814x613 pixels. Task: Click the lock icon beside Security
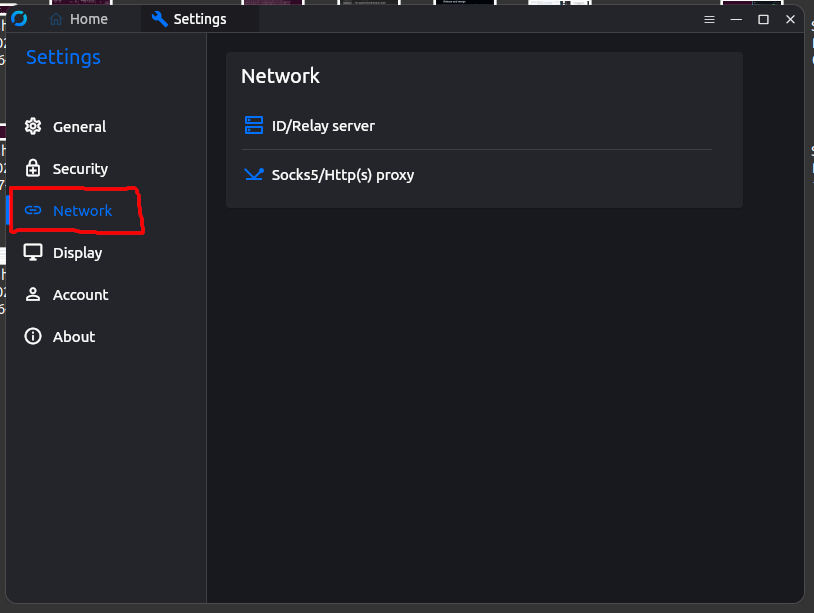(x=33, y=169)
